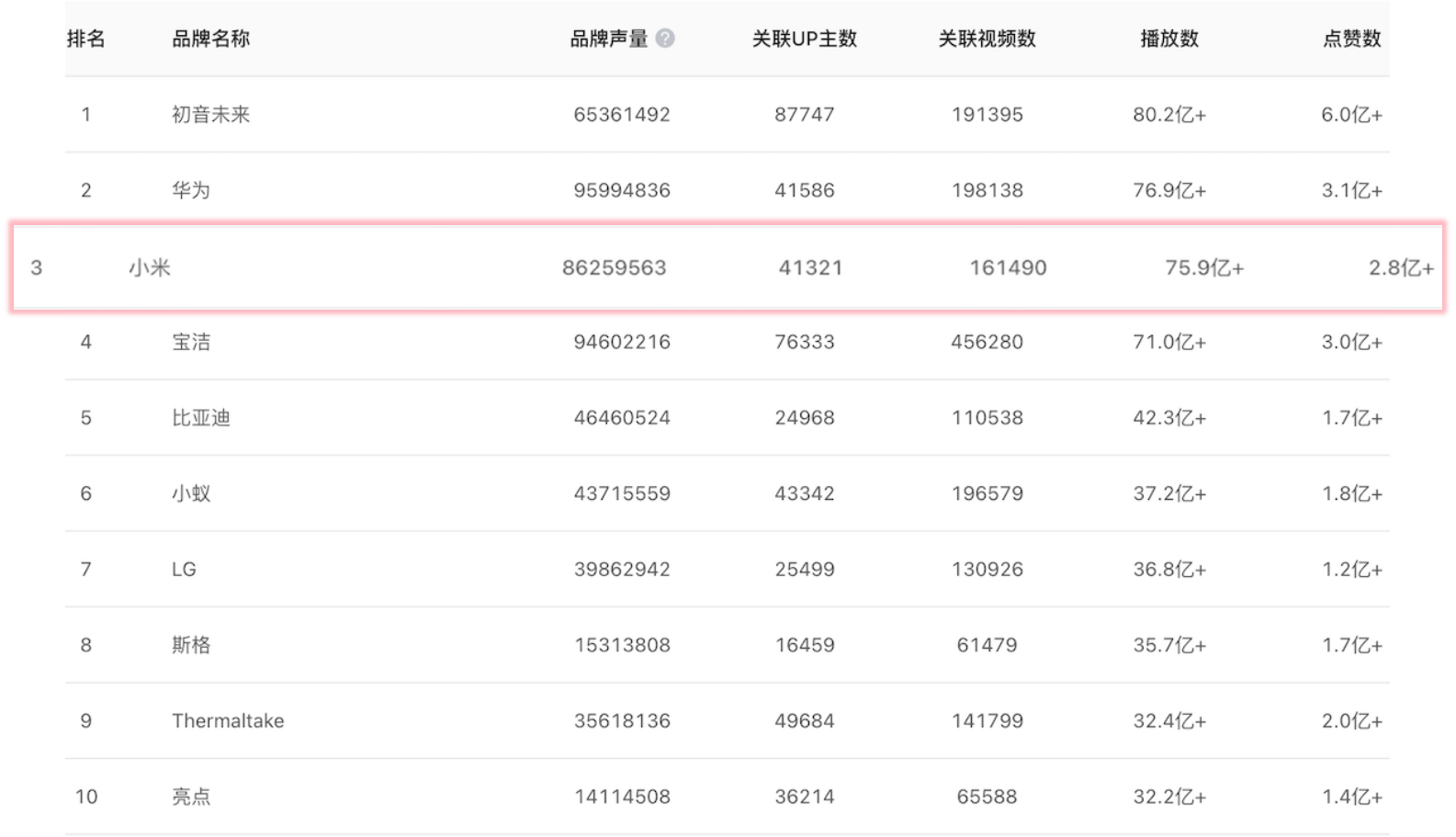Select brand name Thermaltake
1456x837 pixels.
click(228, 721)
